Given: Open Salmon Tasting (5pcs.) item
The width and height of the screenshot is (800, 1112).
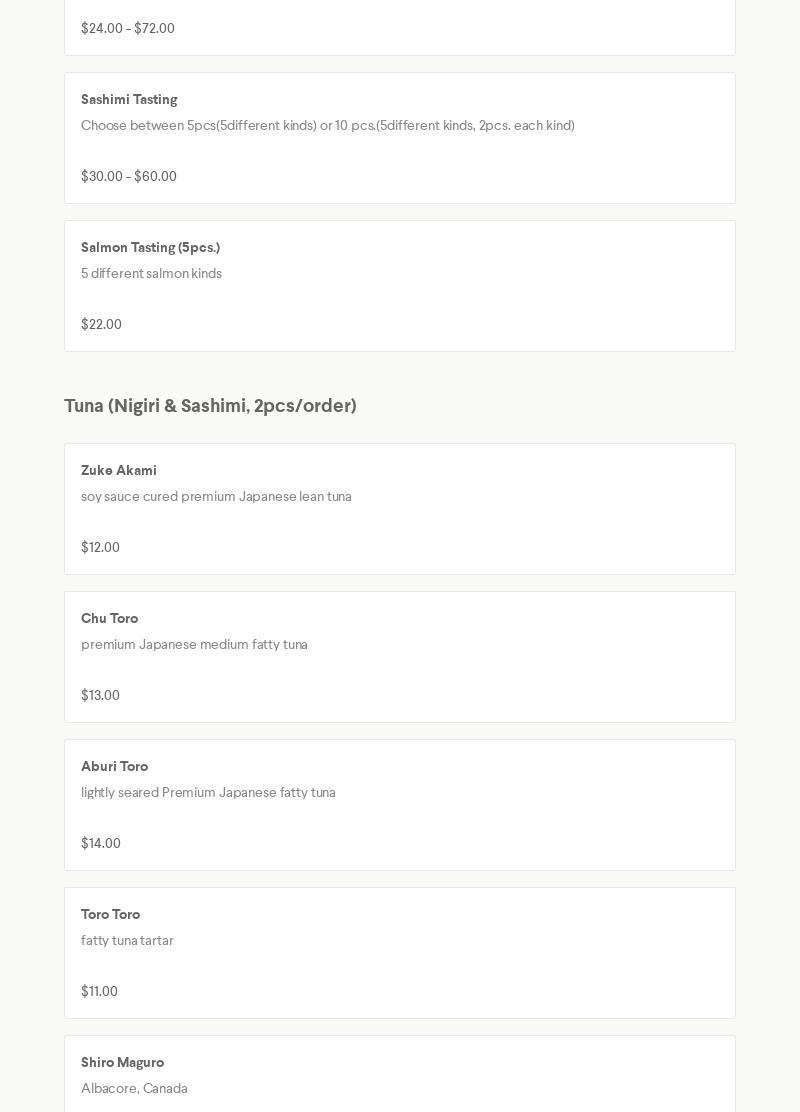Looking at the screenshot, I should coord(150,248).
